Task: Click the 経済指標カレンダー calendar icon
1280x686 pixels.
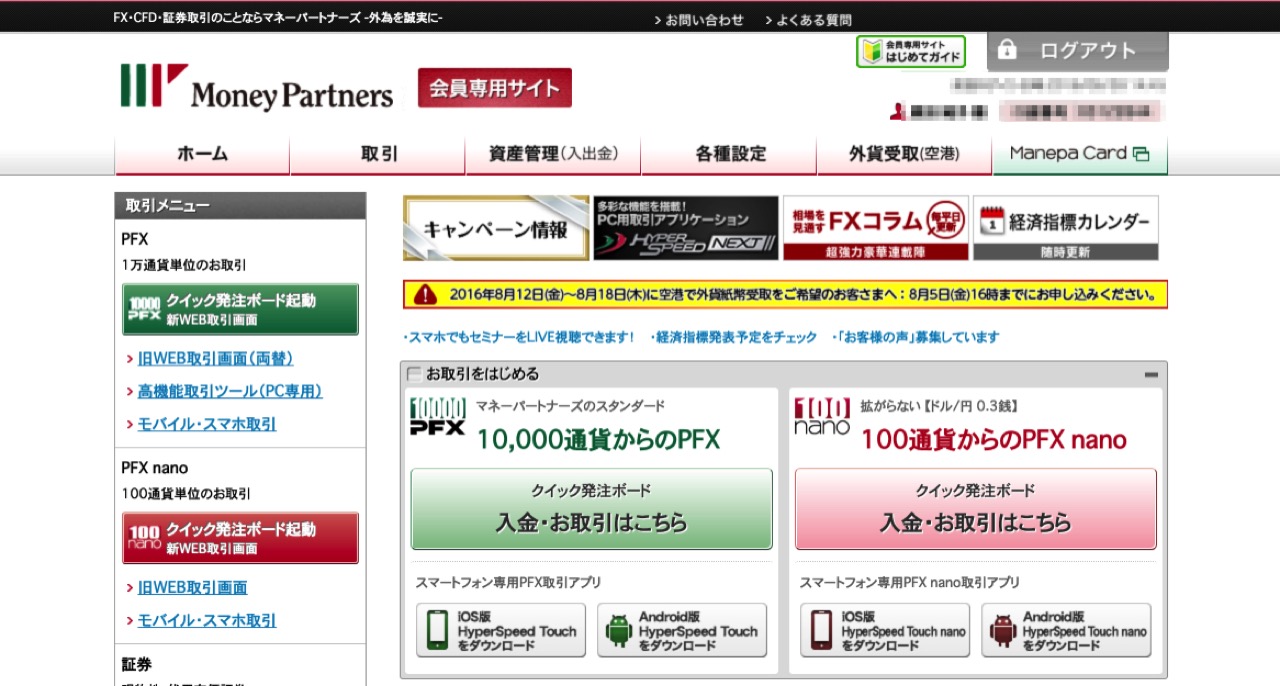Action: [991, 221]
